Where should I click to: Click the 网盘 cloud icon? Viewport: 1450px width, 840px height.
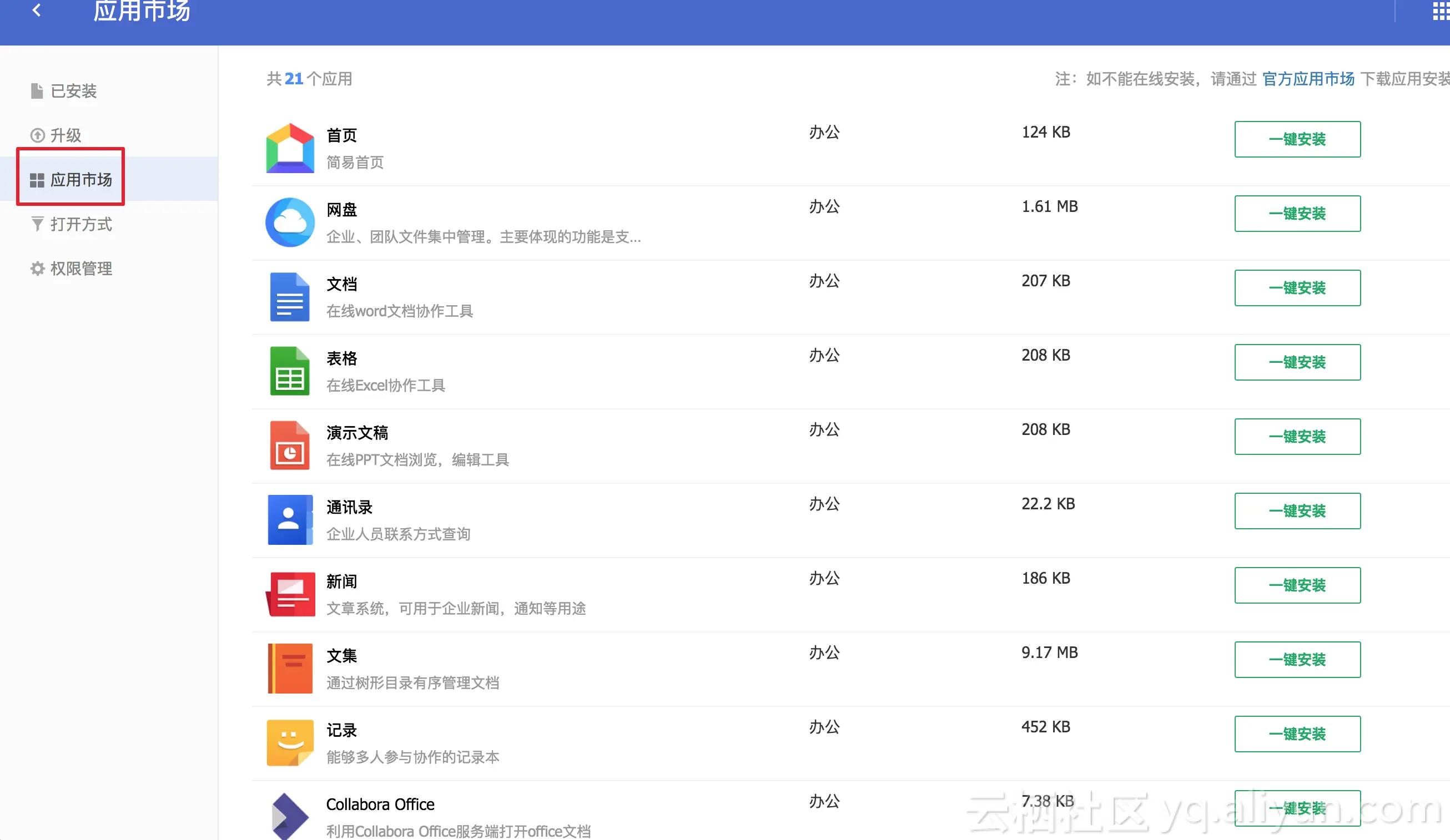[290, 222]
